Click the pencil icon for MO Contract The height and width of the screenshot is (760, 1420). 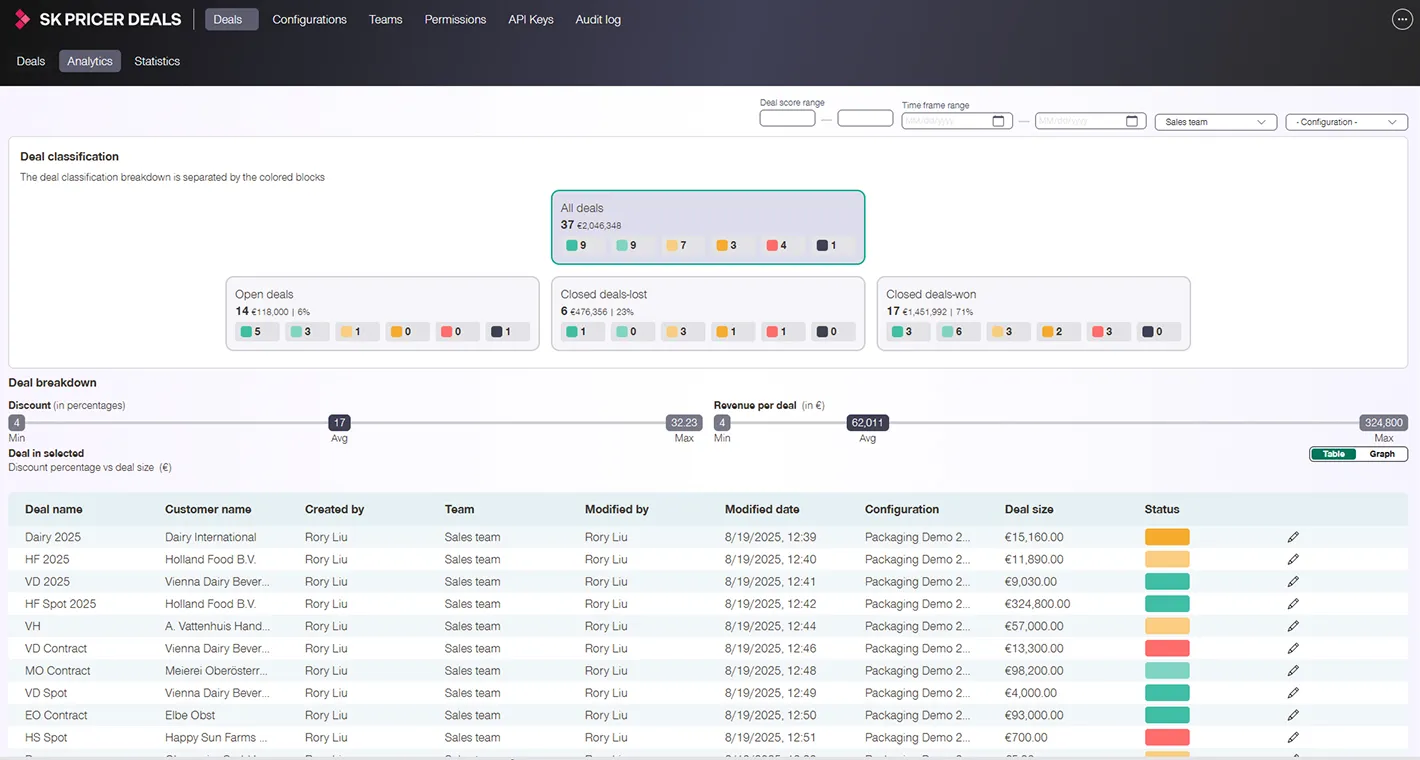coord(1293,671)
